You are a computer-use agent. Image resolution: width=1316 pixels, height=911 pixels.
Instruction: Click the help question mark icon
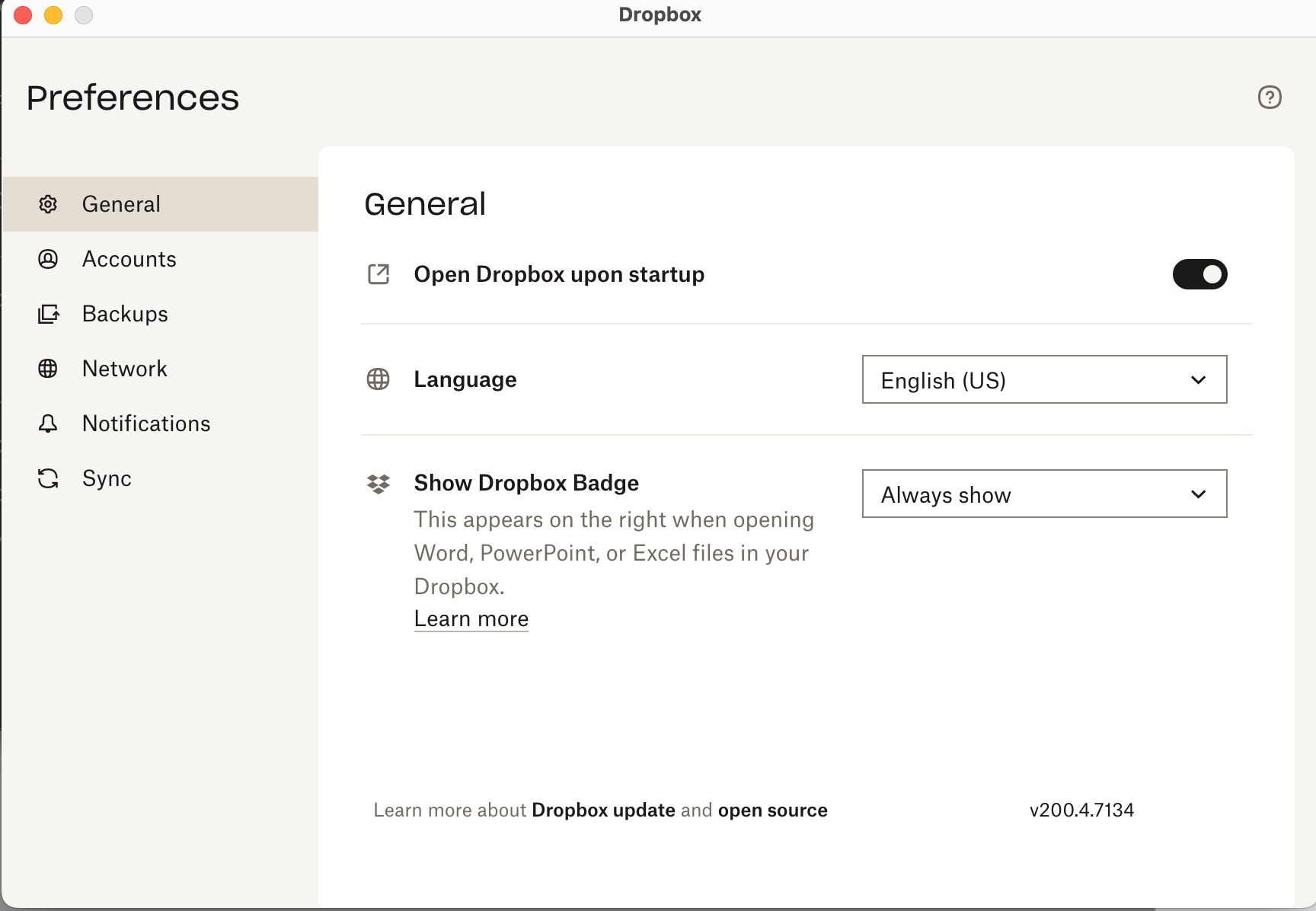1270,97
